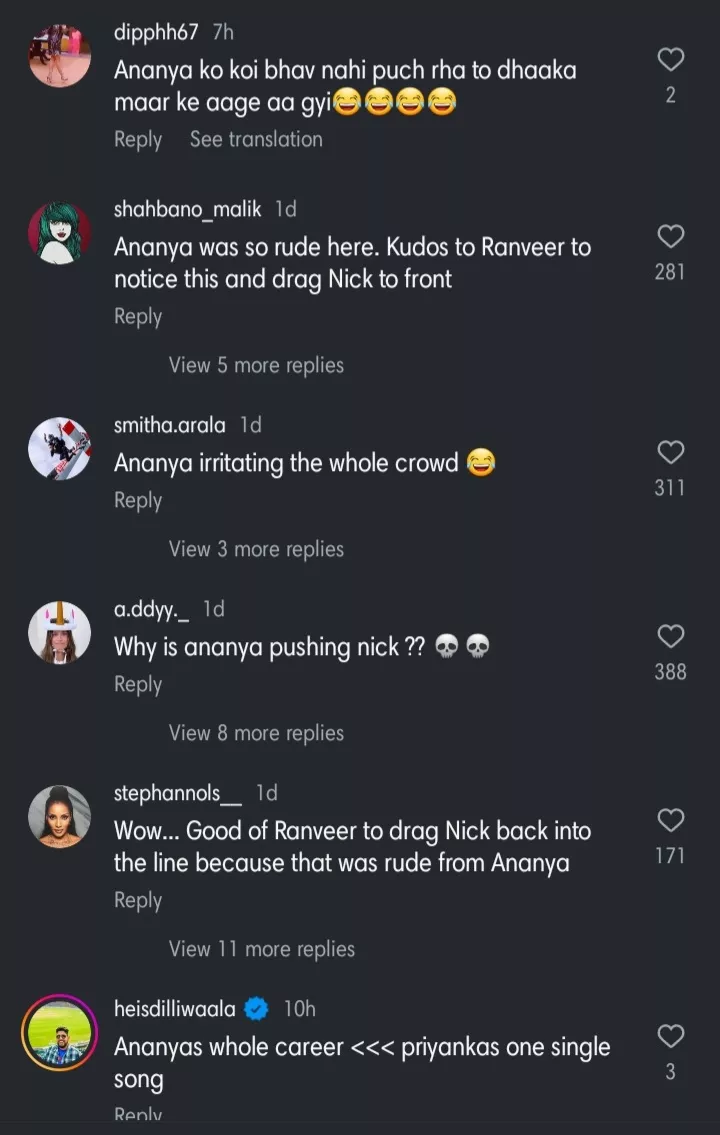Expand View 11 more replies
This screenshot has height=1135, width=720.
[x=262, y=950]
